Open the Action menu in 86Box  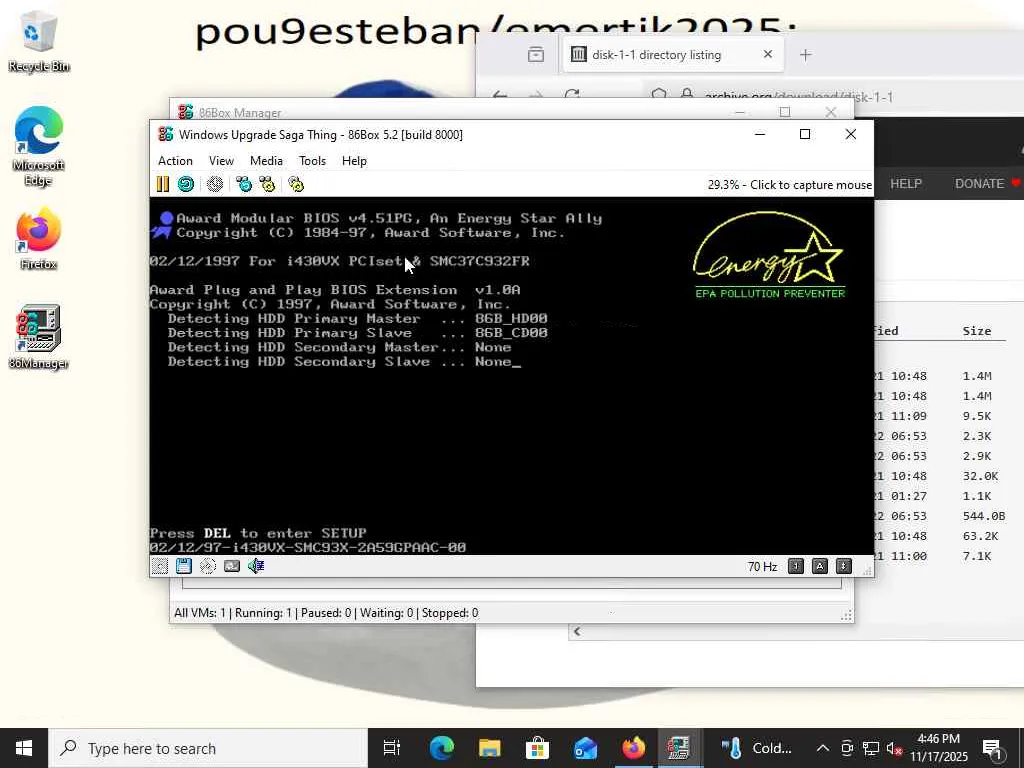point(175,161)
